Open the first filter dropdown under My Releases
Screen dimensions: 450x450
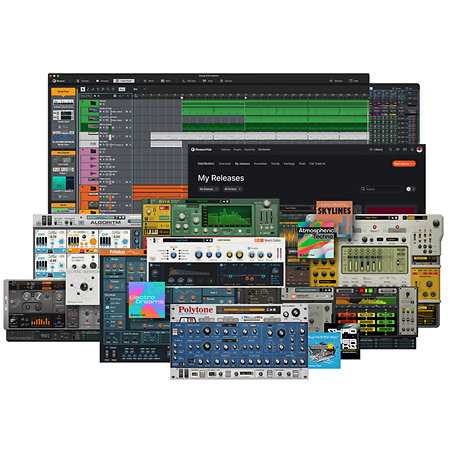(208, 189)
